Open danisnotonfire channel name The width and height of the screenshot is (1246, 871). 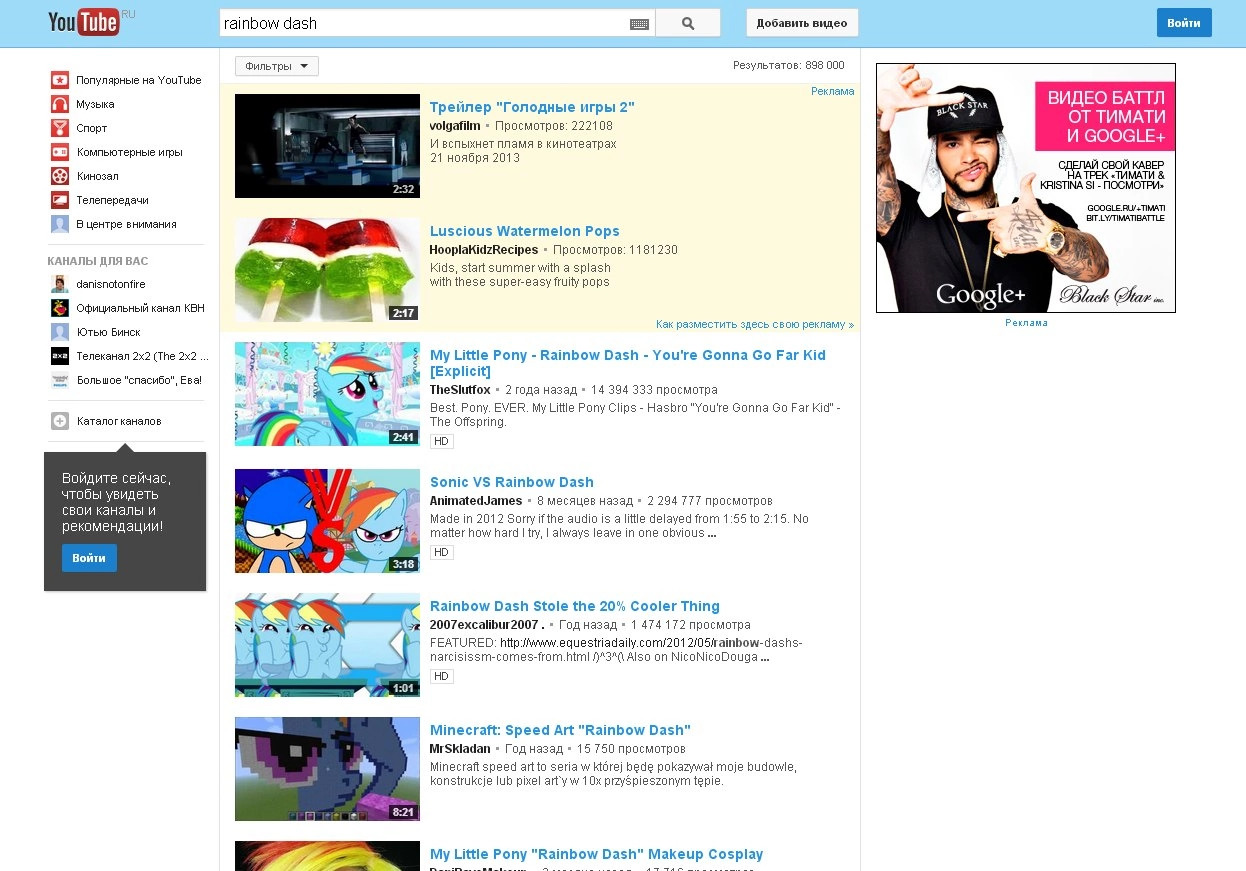click(x=111, y=284)
